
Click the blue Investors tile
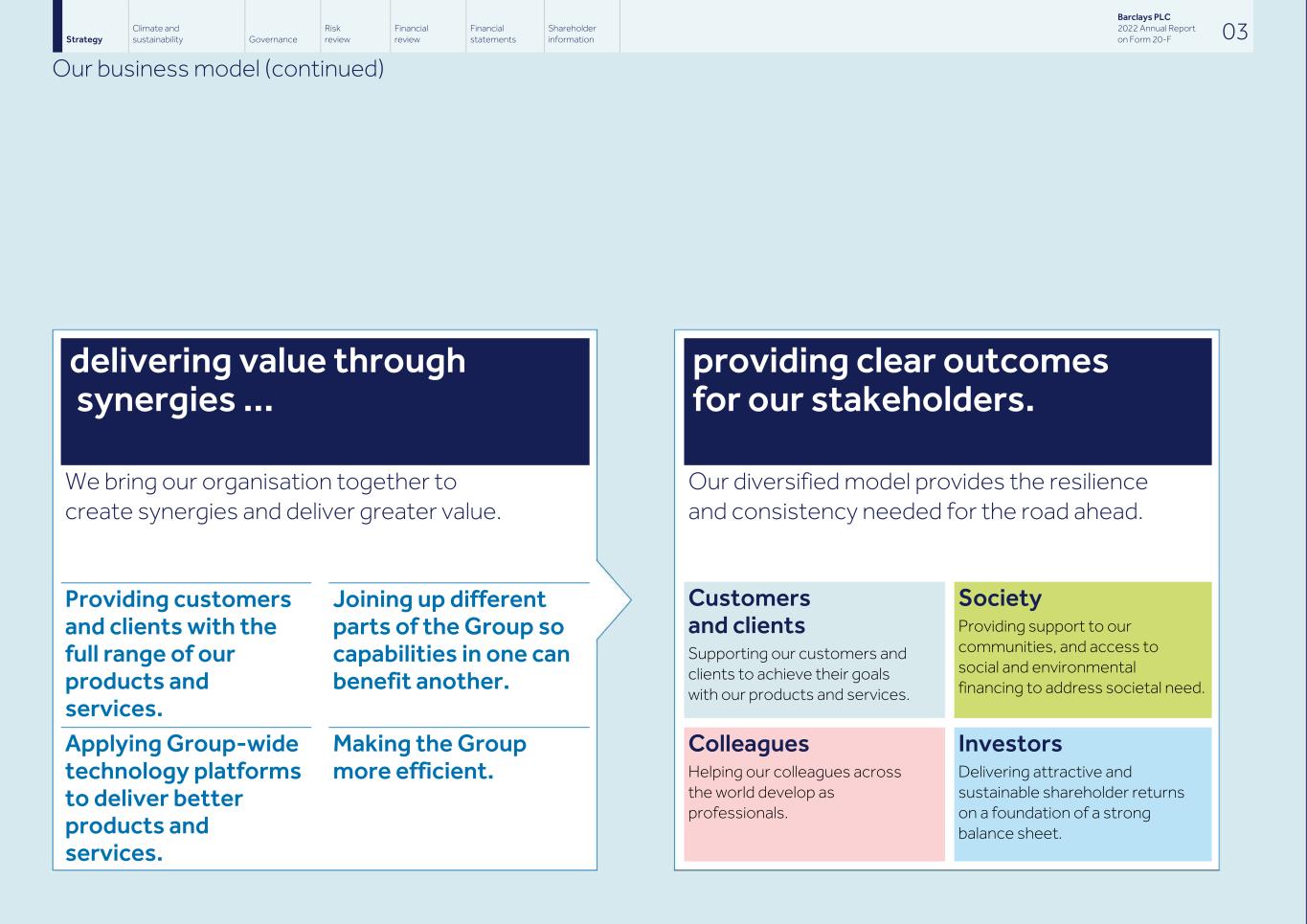[x=1082, y=793]
